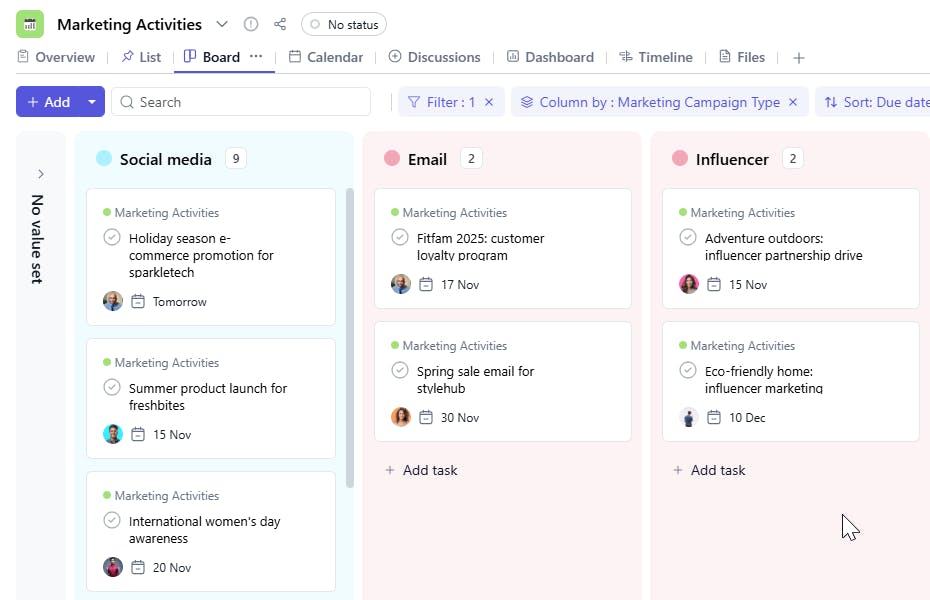Mark Summer product launch task complete
The width and height of the screenshot is (930, 600).
tap(112, 387)
